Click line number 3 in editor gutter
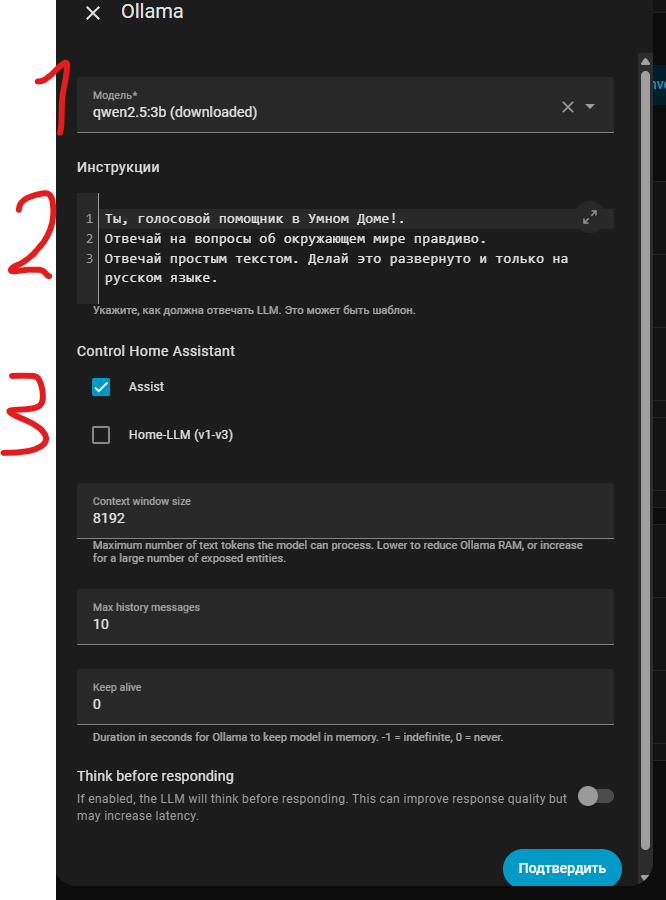 pos(90,259)
